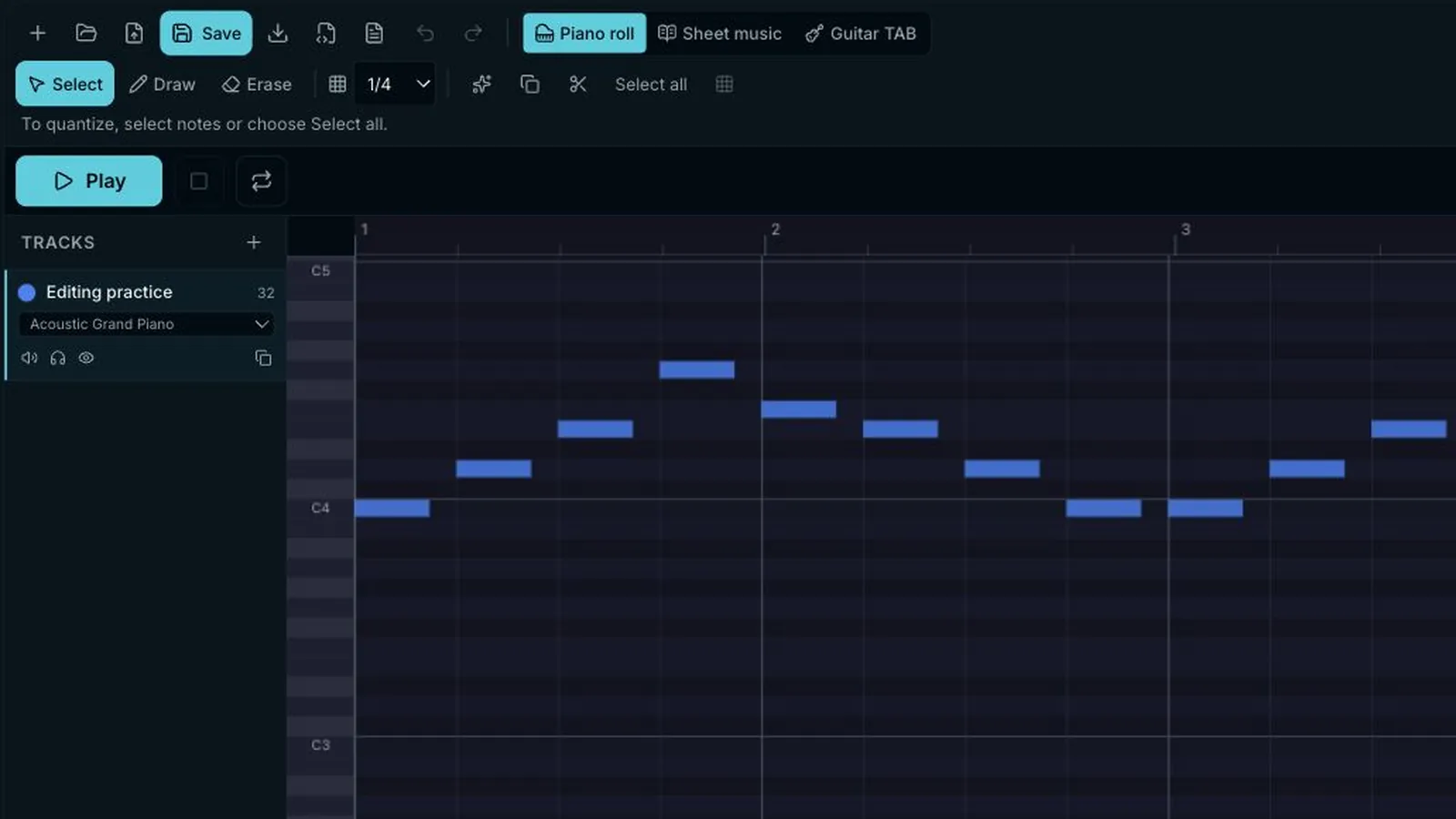Image resolution: width=1456 pixels, height=819 pixels.
Task: Open Acoustic Grand Piano instrument dropdown
Action: [147, 324]
